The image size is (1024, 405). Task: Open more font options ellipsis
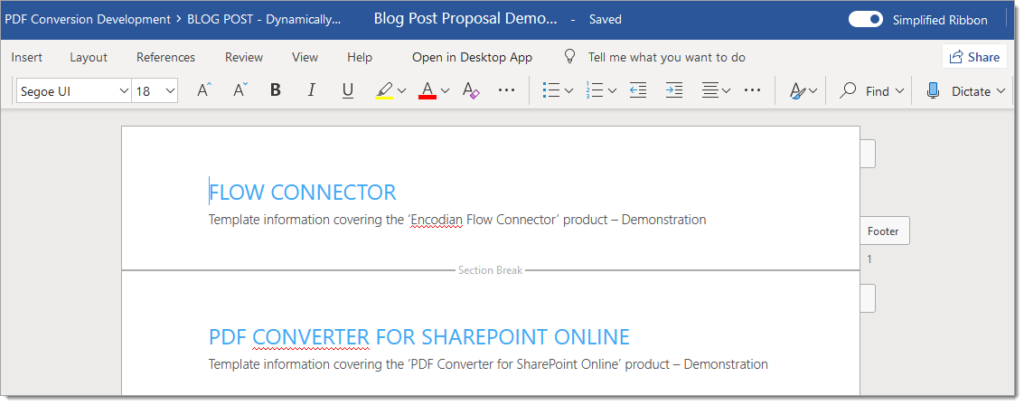coord(507,91)
